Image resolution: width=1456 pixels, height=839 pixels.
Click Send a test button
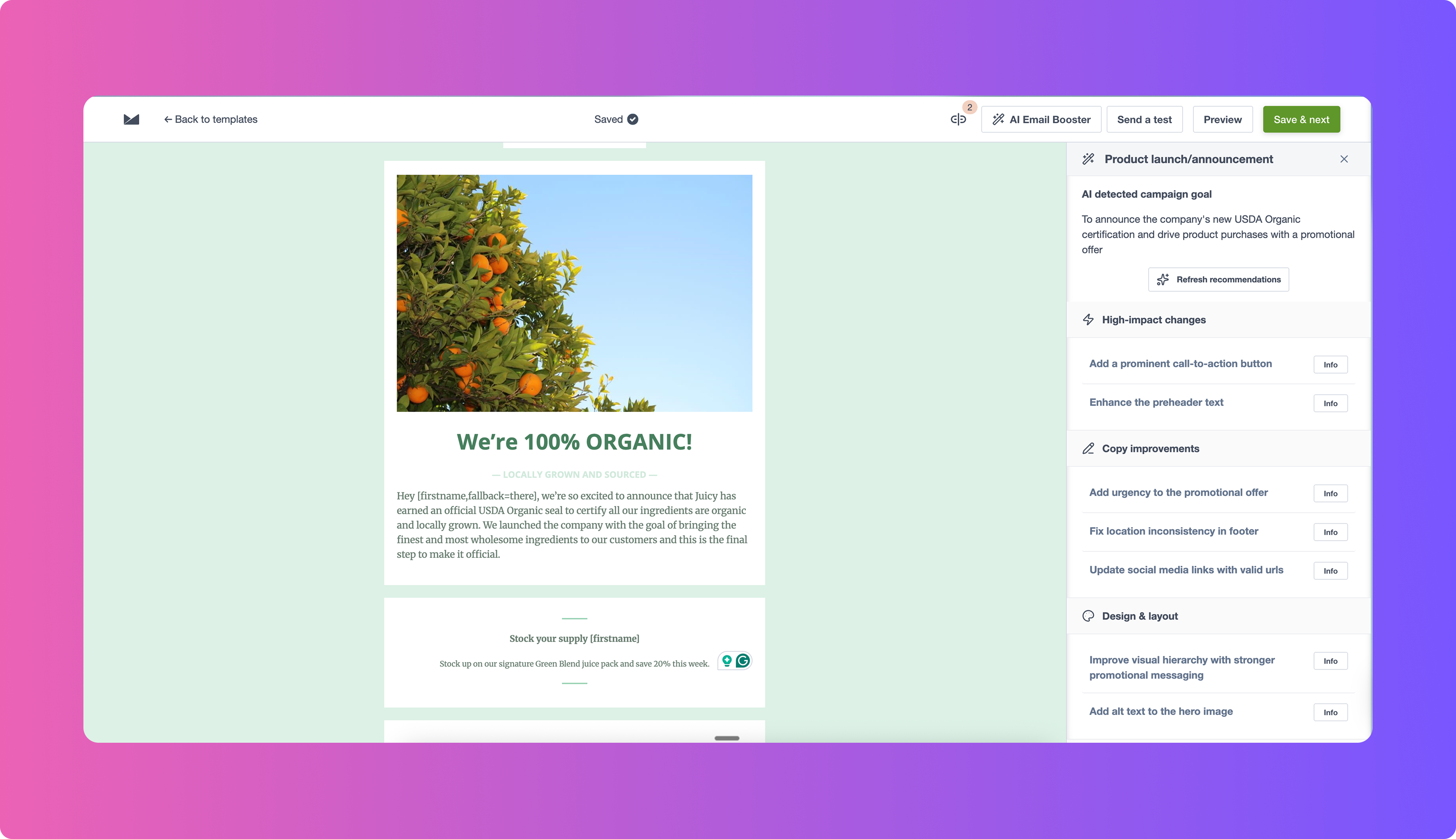pos(1144,119)
